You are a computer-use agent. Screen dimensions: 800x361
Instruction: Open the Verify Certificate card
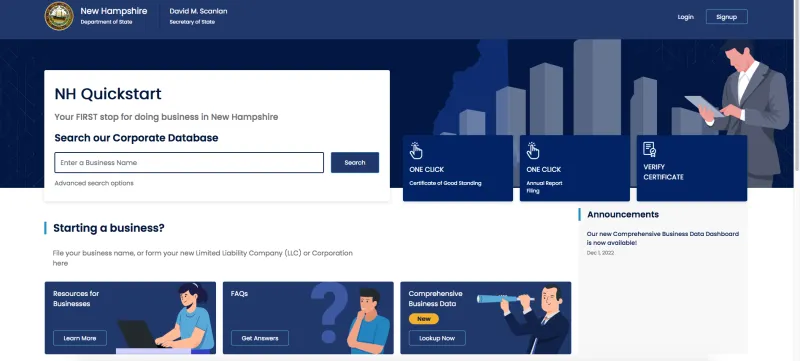pyautogui.click(x=692, y=168)
